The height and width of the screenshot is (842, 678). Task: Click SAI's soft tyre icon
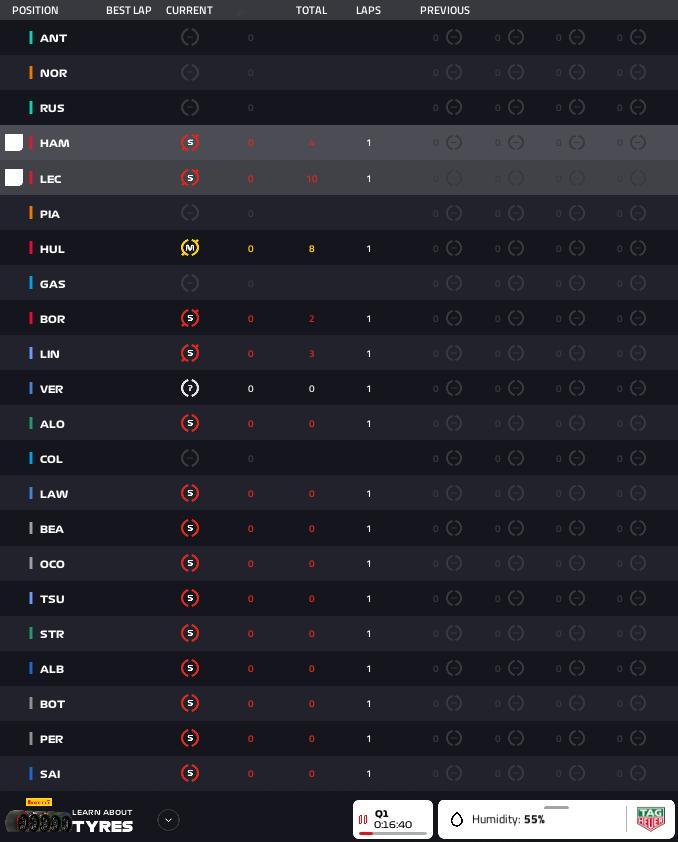[189, 773]
